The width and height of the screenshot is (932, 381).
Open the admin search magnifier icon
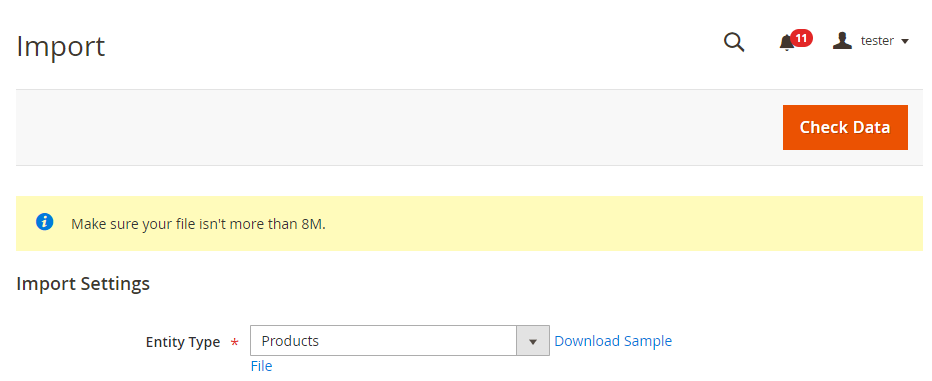[x=733, y=42]
